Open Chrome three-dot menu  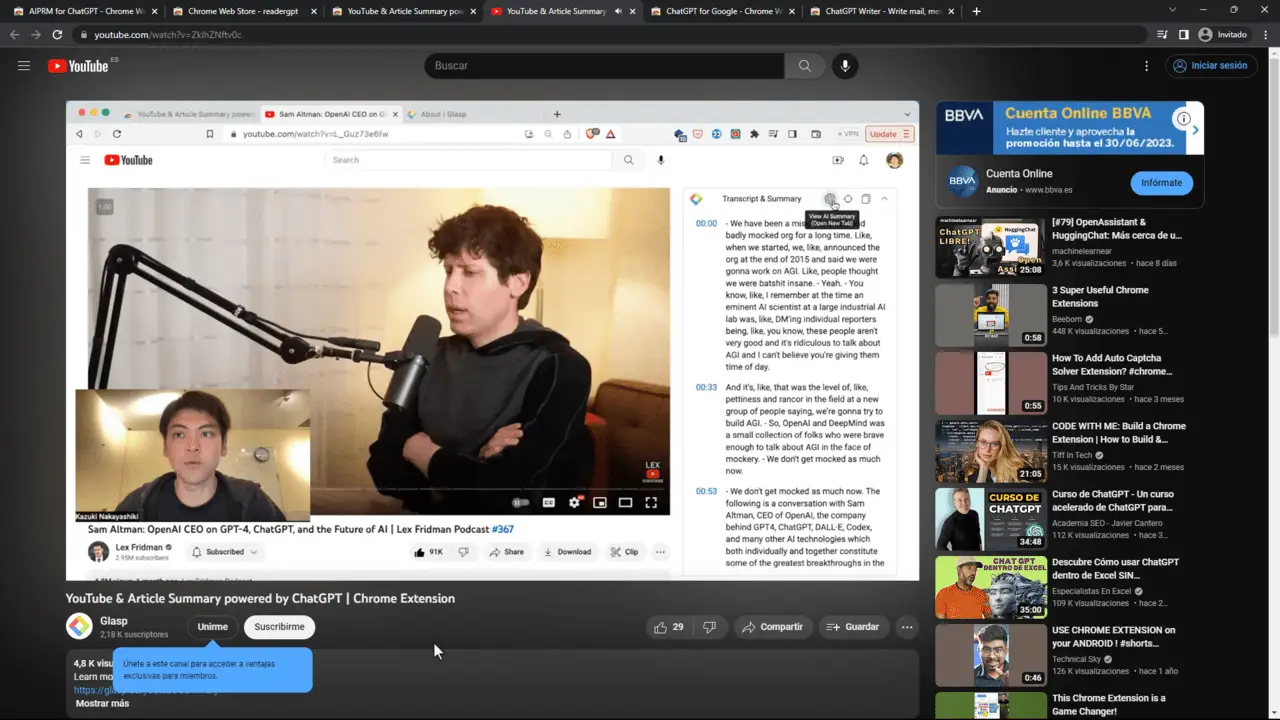pyautogui.click(x=1265, y=34)
